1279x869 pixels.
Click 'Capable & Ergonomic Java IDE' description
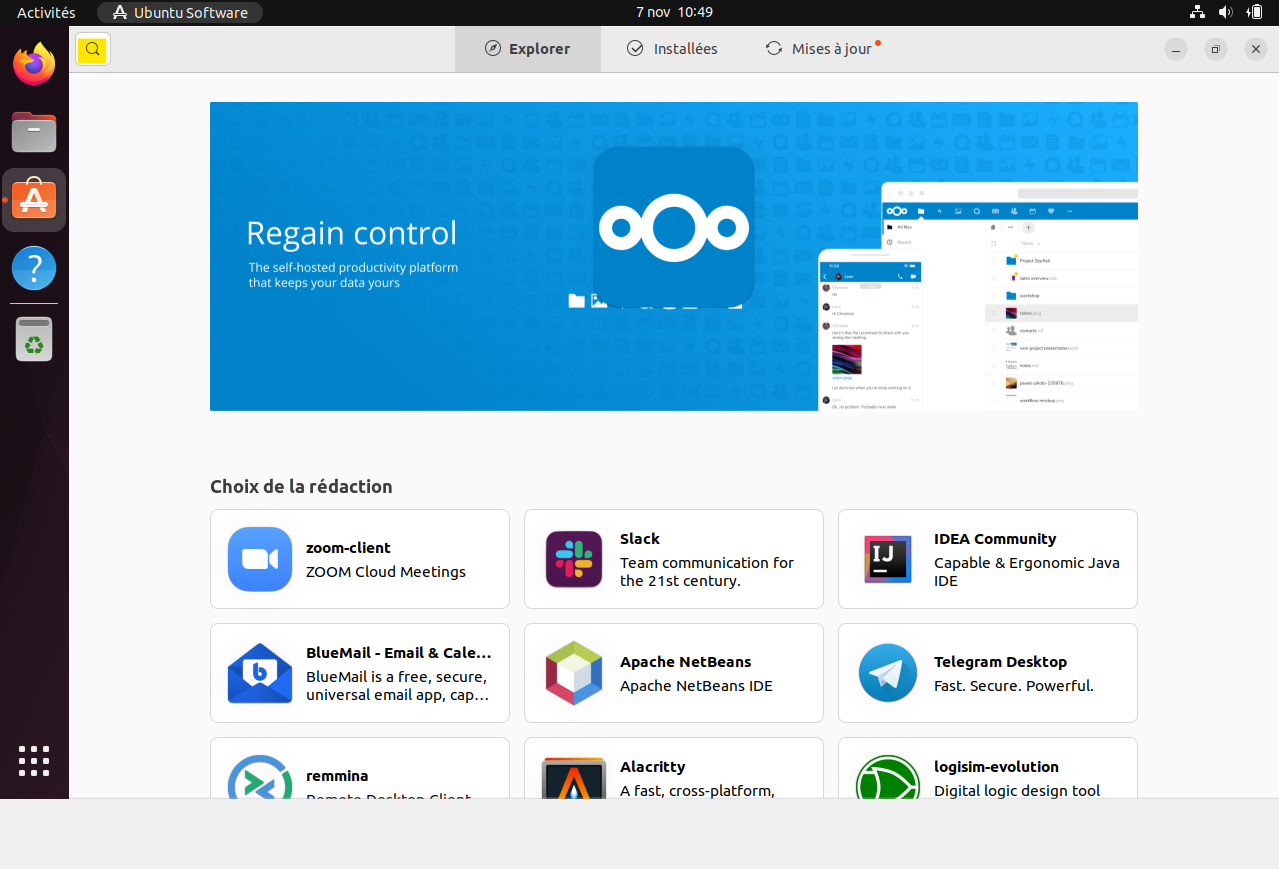tap(1027, 572)
